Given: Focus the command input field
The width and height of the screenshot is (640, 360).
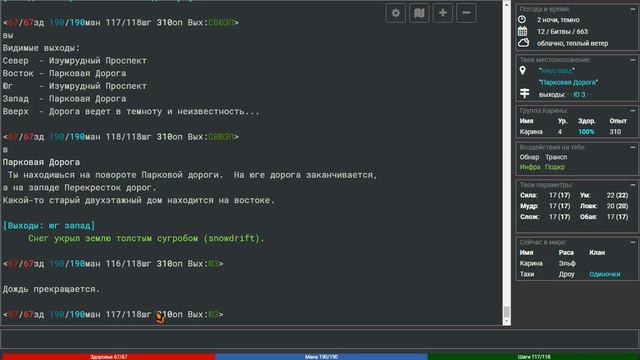Looking at the screenshot, I should coord(320,339).
